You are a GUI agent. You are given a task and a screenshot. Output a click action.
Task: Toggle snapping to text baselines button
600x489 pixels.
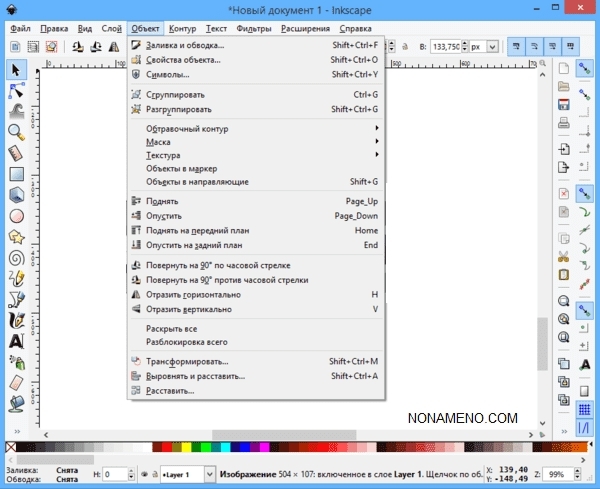584,365
